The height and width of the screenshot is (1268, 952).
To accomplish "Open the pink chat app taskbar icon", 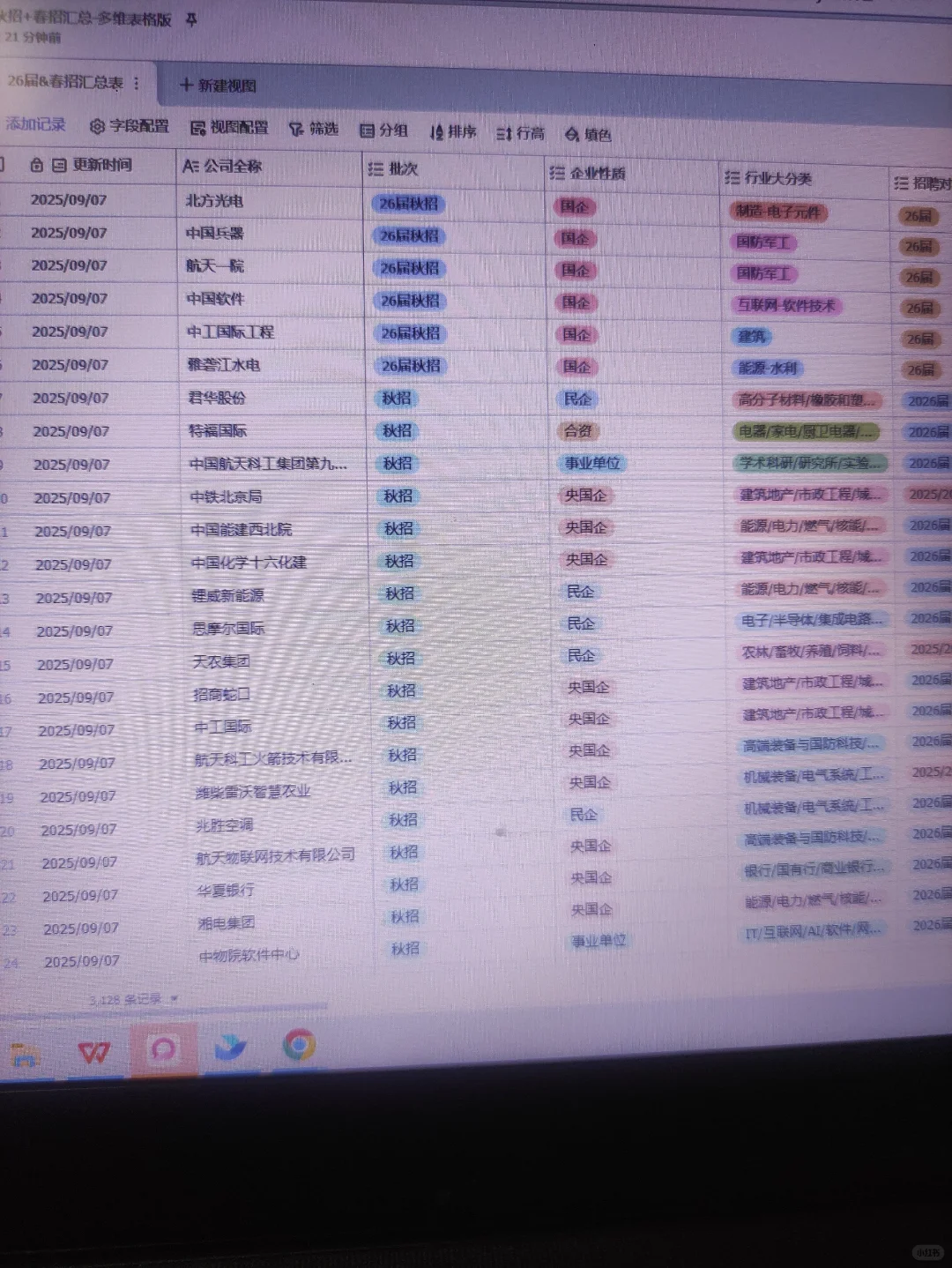I will tap(163, 1049).
